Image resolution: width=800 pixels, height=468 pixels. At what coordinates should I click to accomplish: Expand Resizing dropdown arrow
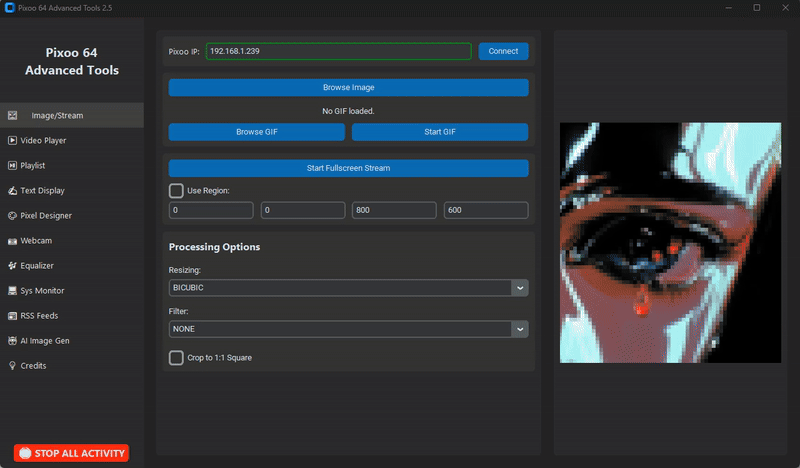point(520,288)
